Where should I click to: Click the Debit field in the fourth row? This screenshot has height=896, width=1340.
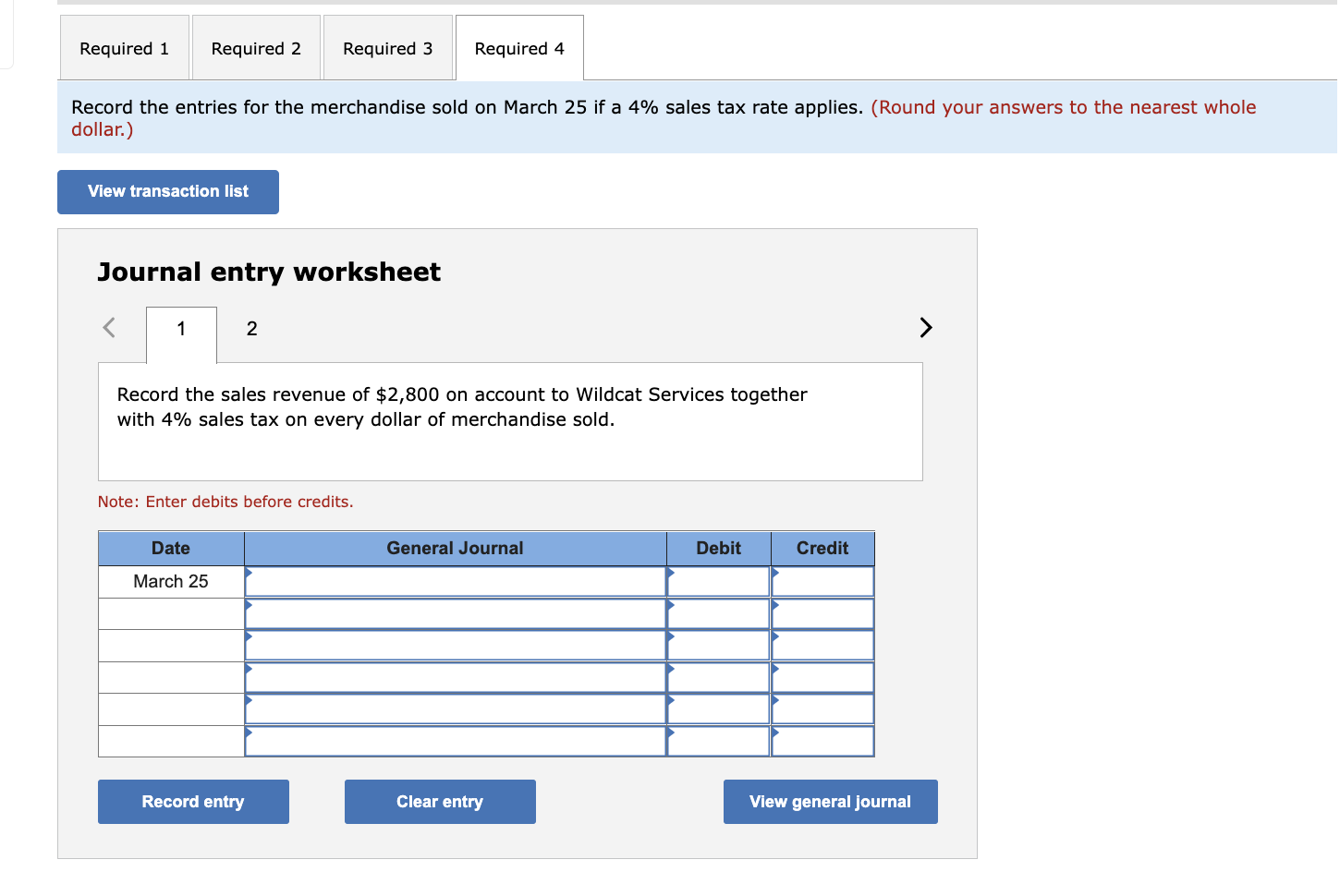pyautogui.click(x=719, y=678)
